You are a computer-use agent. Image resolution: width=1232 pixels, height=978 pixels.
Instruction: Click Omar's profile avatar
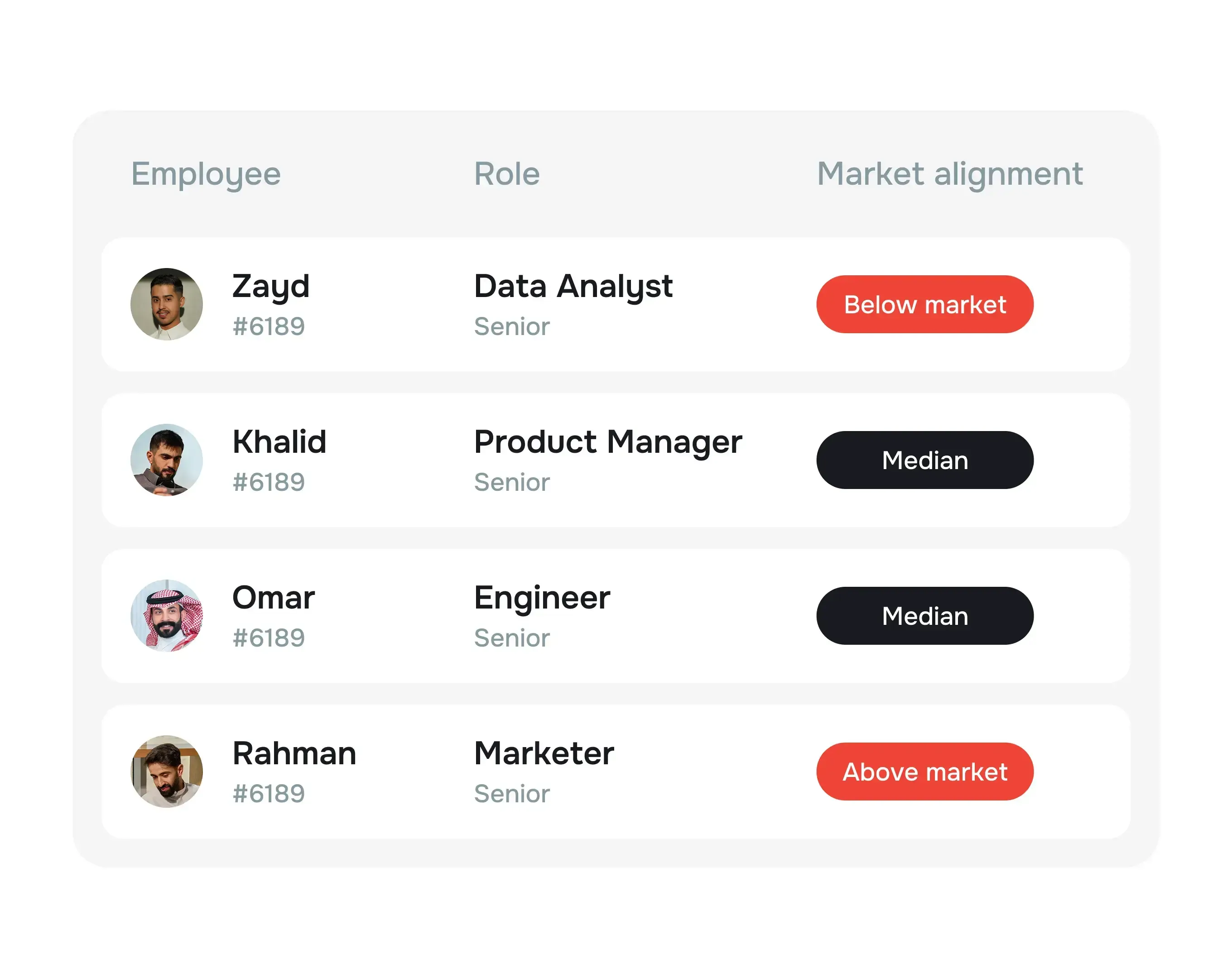166,616
